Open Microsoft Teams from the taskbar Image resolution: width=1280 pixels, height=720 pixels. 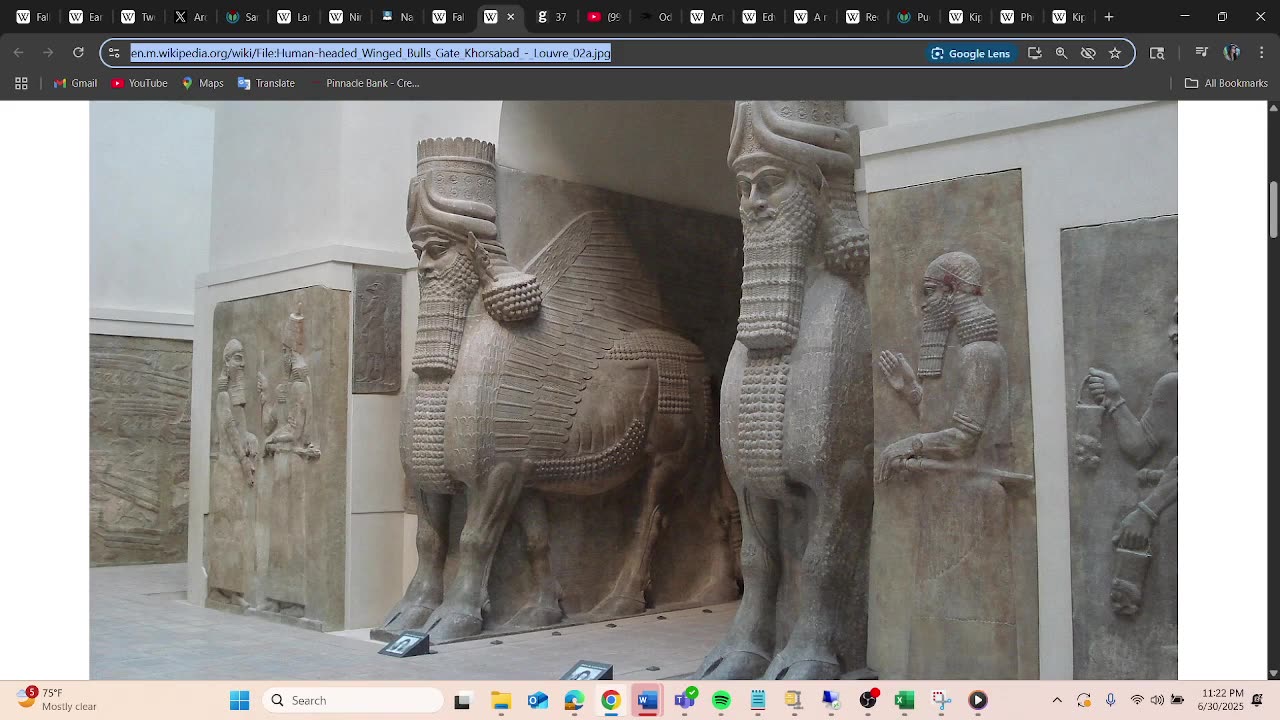(685, 700)
